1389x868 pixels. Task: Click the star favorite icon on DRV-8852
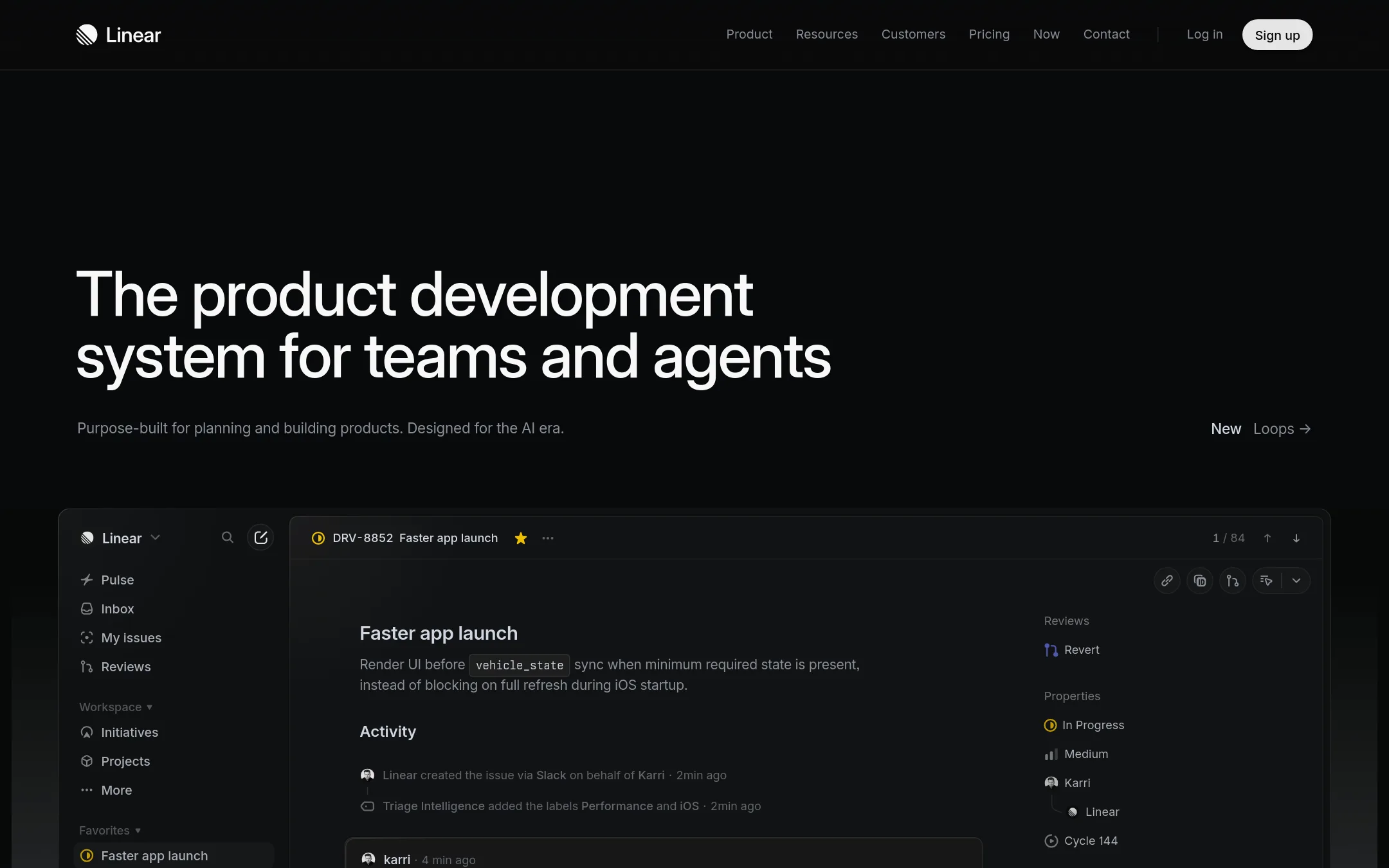point(521,538)
